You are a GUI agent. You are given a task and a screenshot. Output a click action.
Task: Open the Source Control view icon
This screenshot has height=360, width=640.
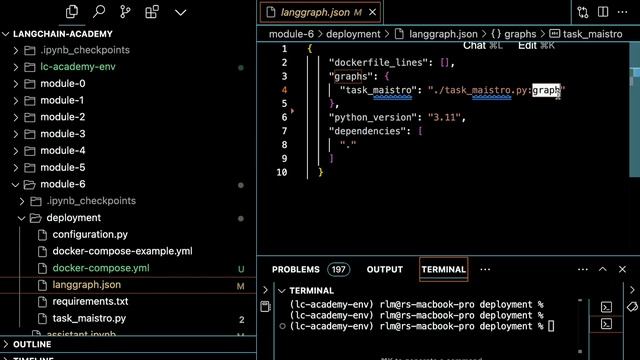click(125, 12)
